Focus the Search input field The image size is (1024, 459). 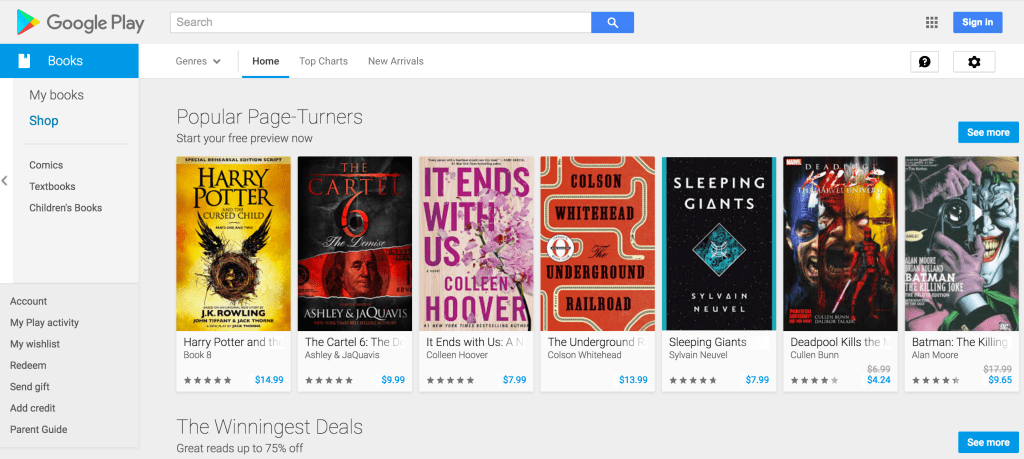coord(380,22)
